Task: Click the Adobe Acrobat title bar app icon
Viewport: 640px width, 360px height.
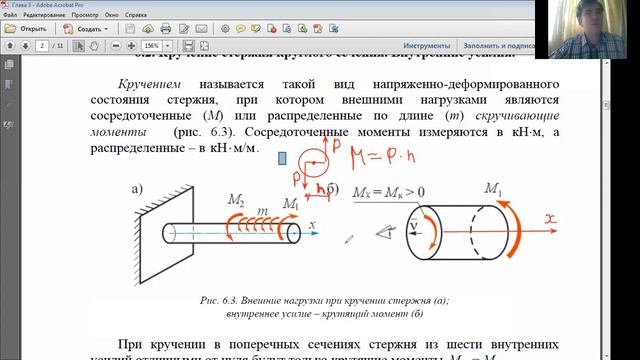Action: pyautogui.click(x=4, y=4)
